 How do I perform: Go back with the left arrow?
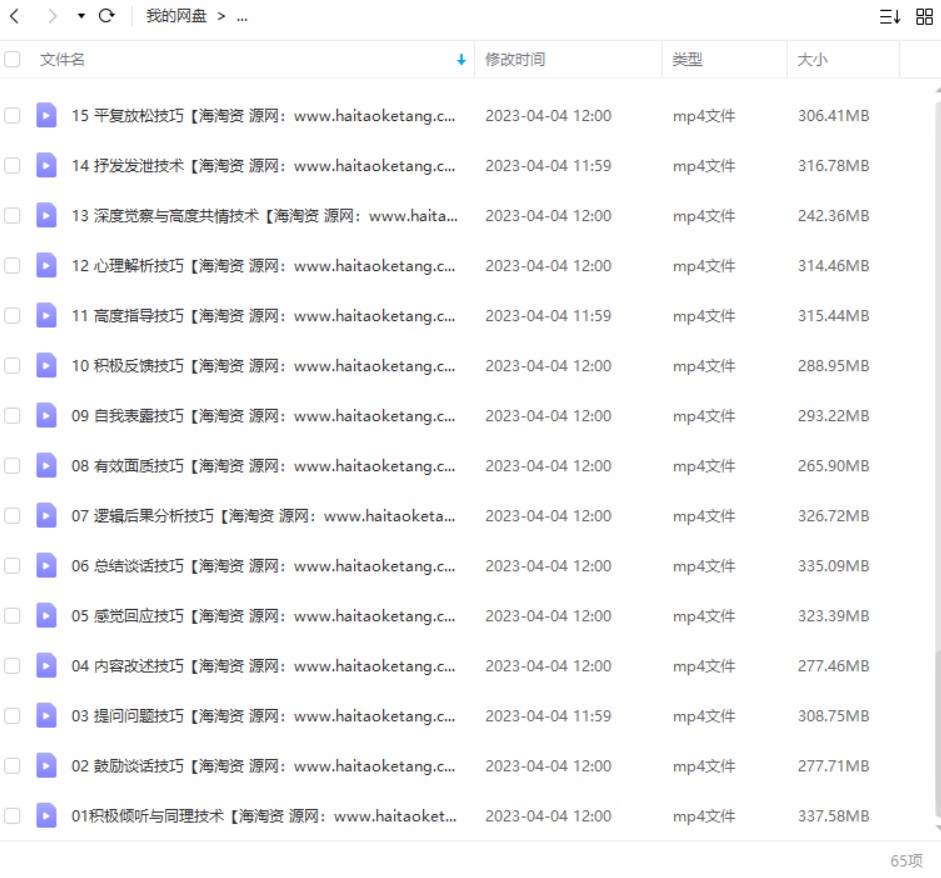point(15,16)
